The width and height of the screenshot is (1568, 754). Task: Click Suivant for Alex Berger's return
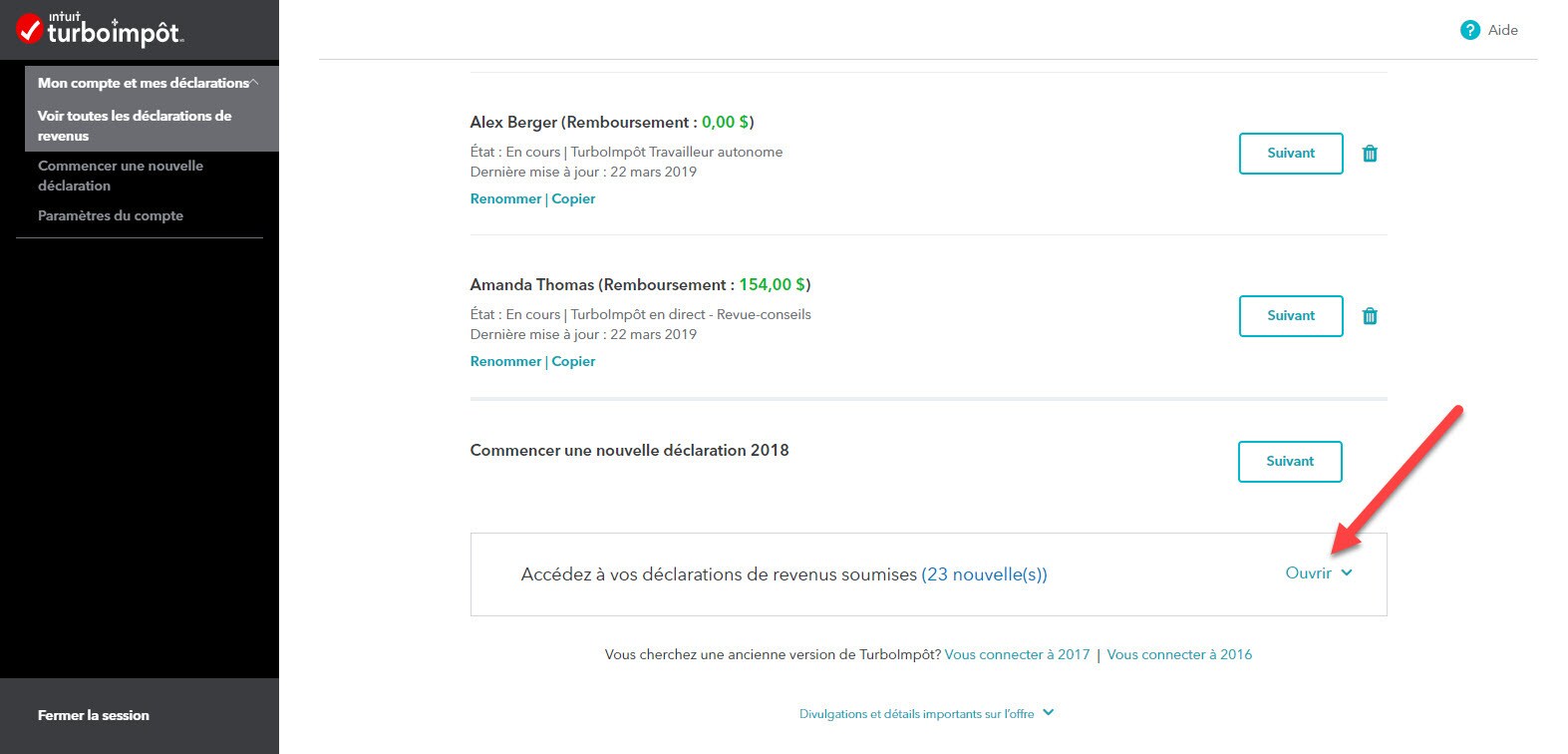pos(1291,154)
